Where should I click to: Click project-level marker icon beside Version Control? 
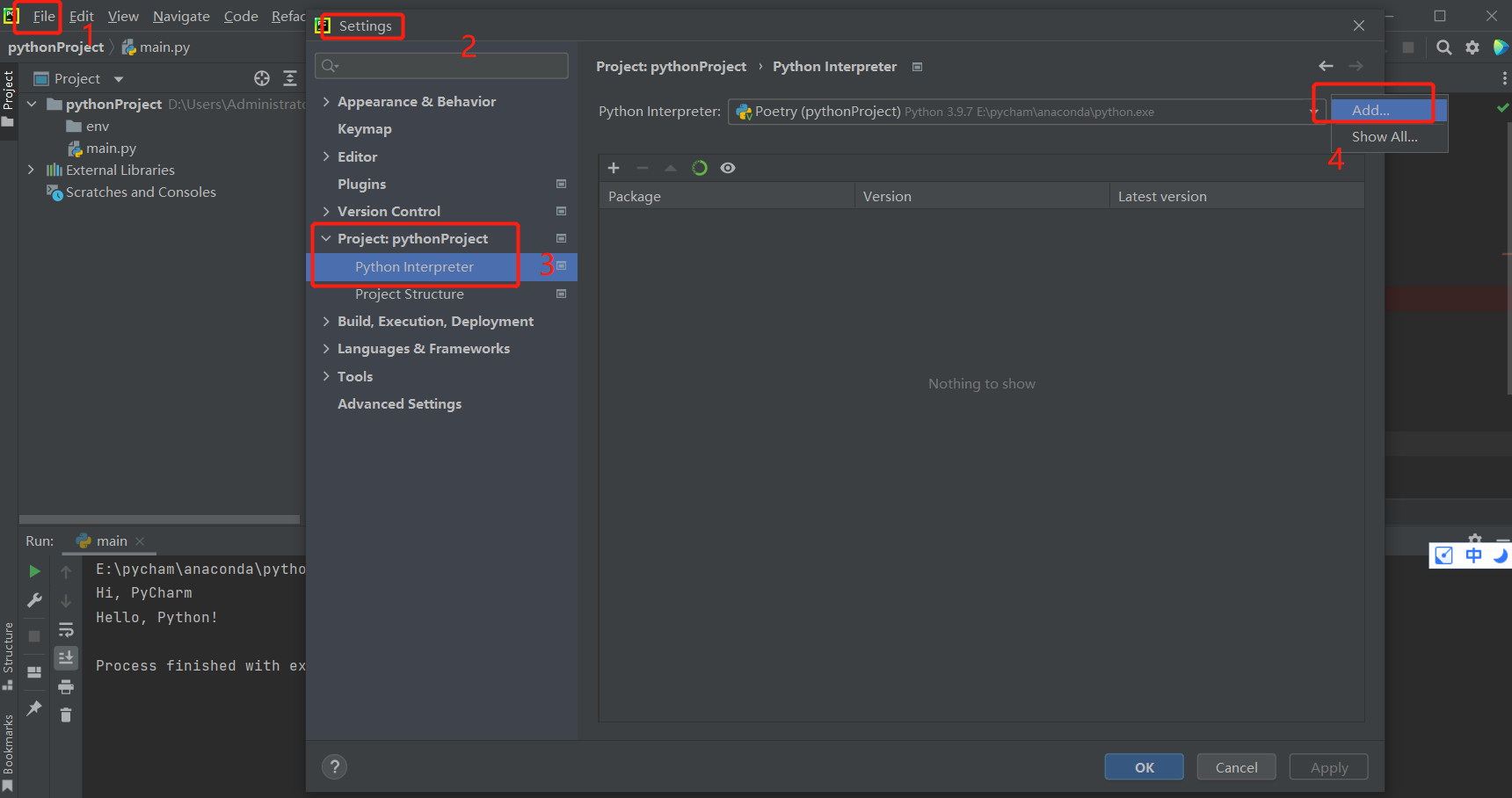click(561, 211)
